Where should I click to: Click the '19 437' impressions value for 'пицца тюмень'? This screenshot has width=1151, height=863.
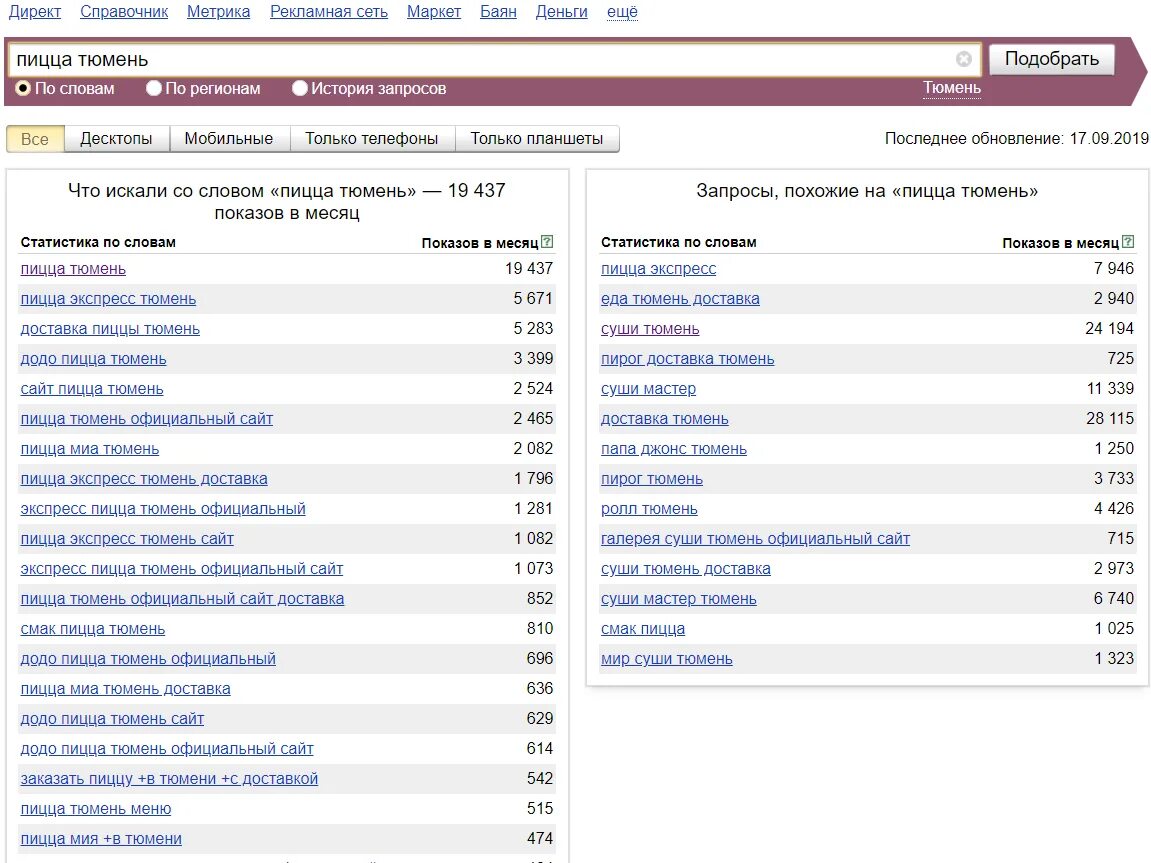529,269
